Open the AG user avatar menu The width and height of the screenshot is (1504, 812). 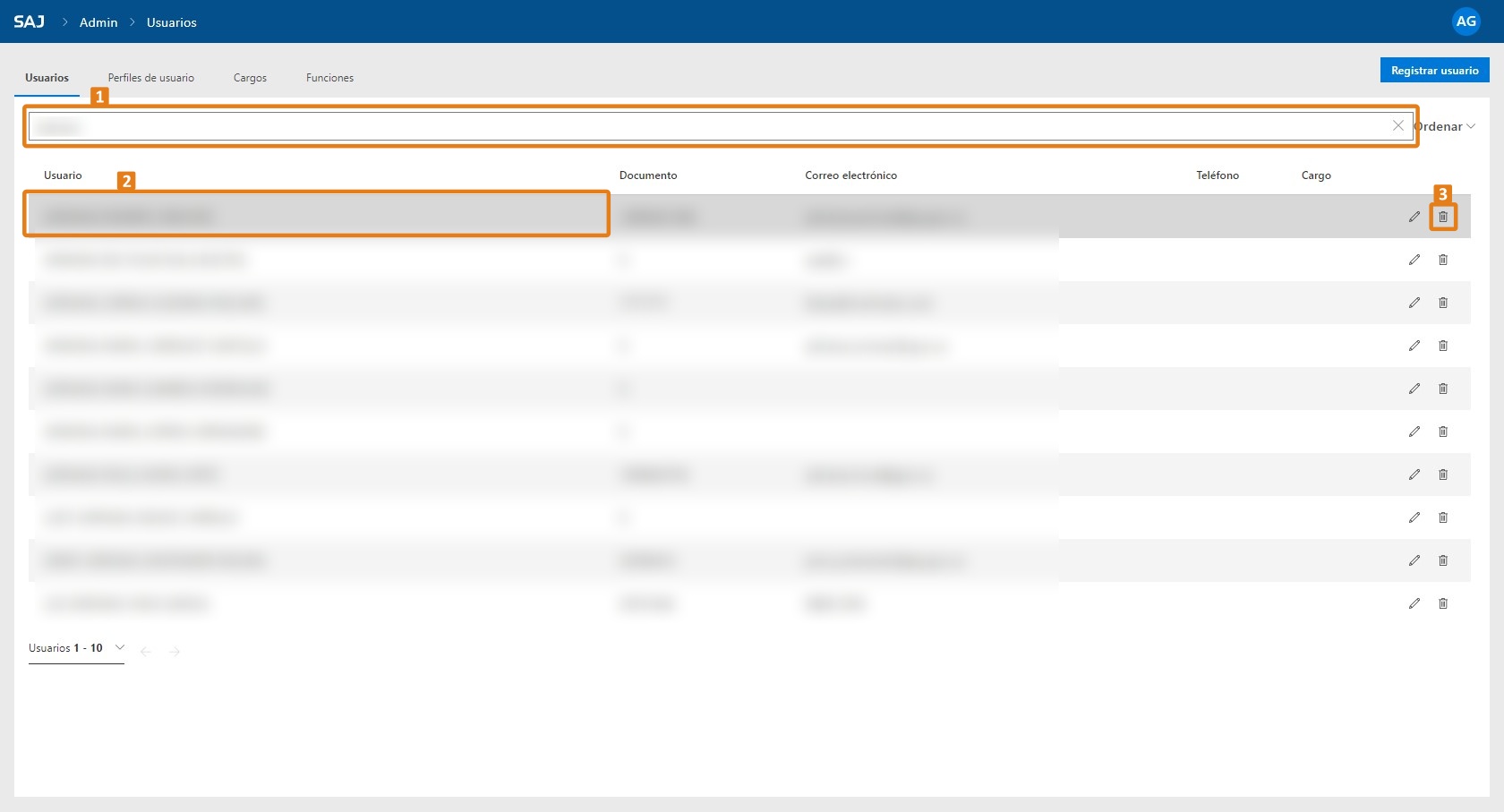click(1466, 21)
